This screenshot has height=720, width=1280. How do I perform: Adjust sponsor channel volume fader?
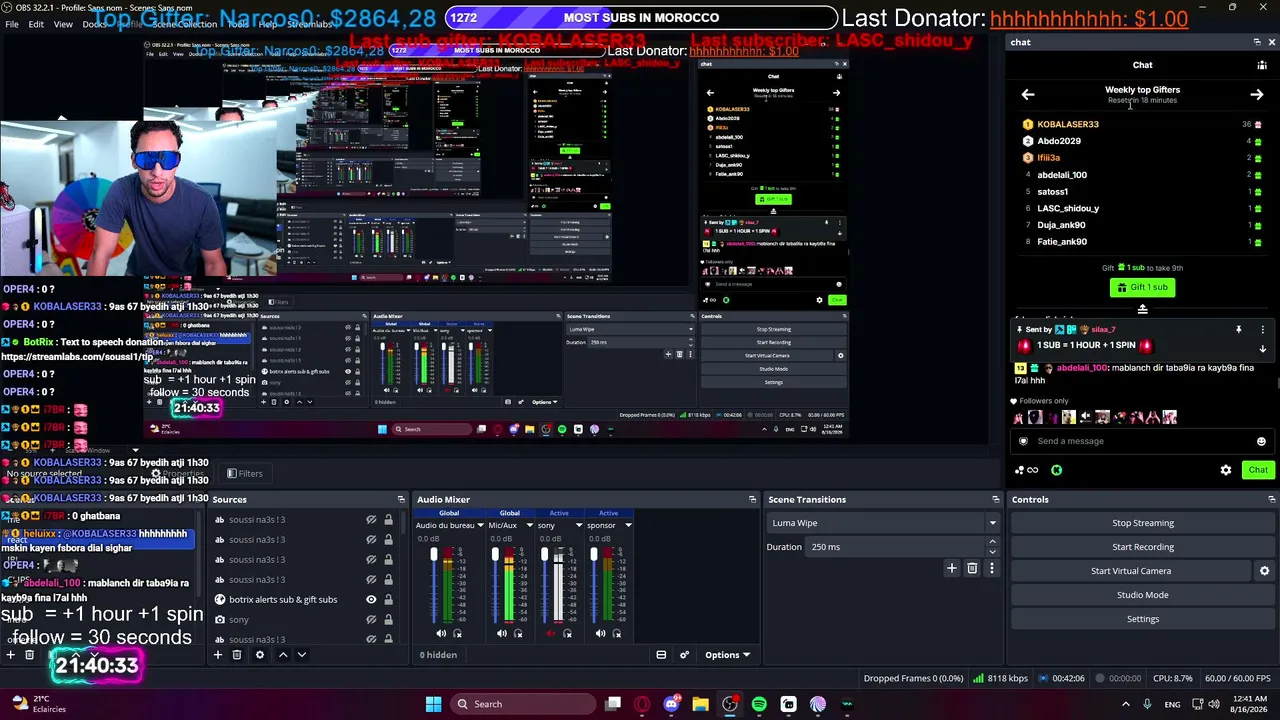(593, 556)
